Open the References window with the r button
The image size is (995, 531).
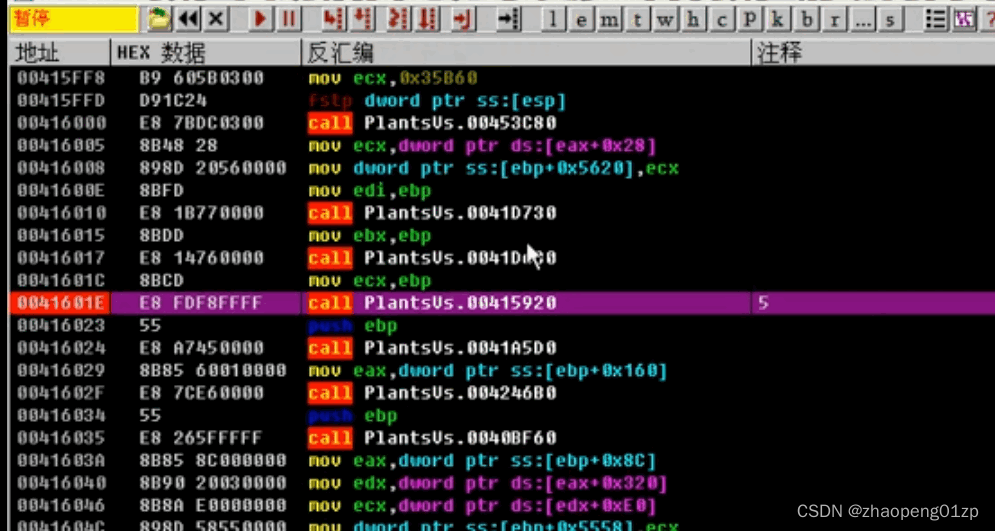pyautogui.click(x=834, y=20)
